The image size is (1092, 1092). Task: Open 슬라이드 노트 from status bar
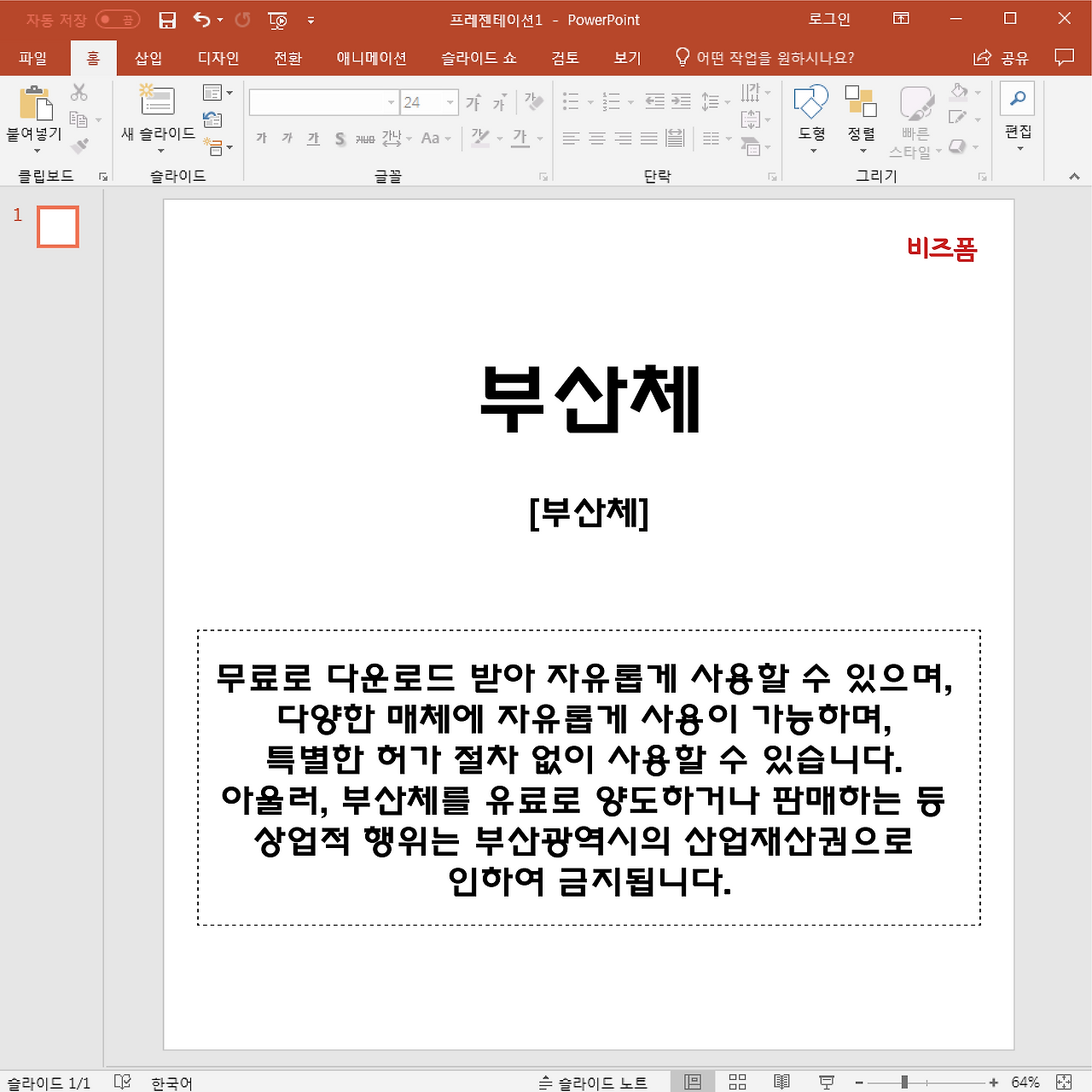coord(595,1082)
